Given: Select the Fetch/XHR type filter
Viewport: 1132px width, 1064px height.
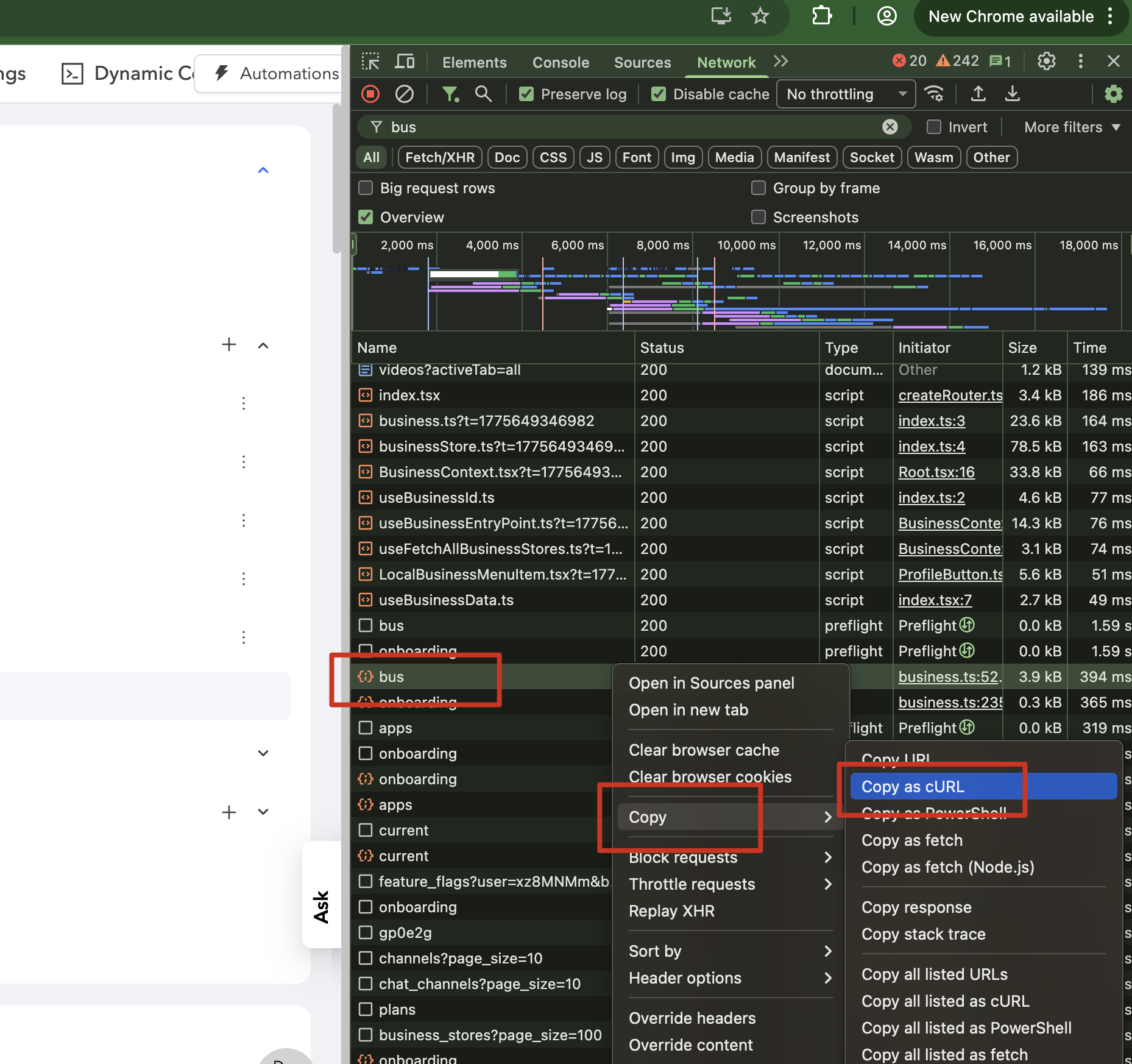Looking at the screenshot, I should [x=440, y=157].
